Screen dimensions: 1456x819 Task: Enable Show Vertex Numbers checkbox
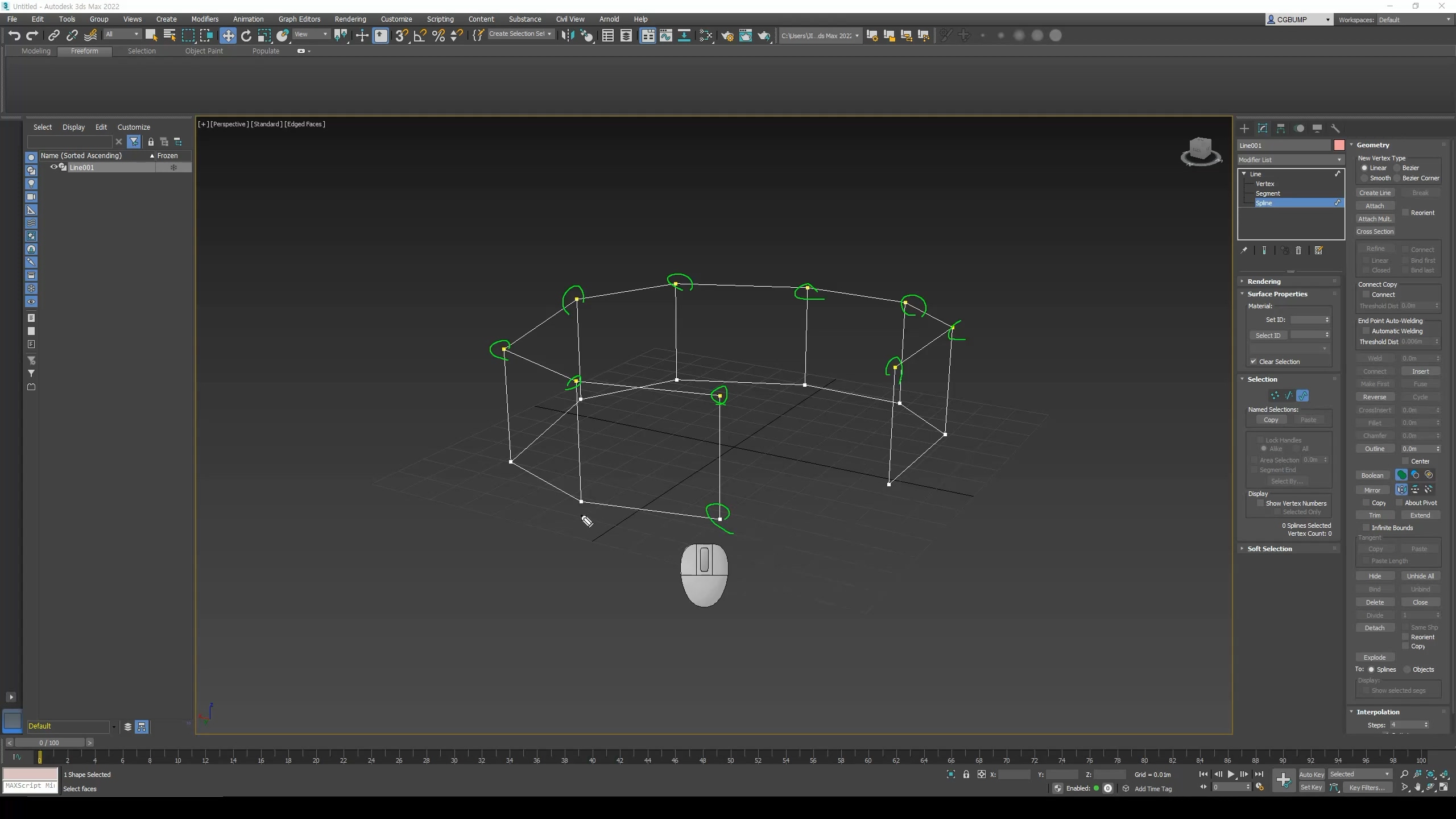tap(1260, 503)
